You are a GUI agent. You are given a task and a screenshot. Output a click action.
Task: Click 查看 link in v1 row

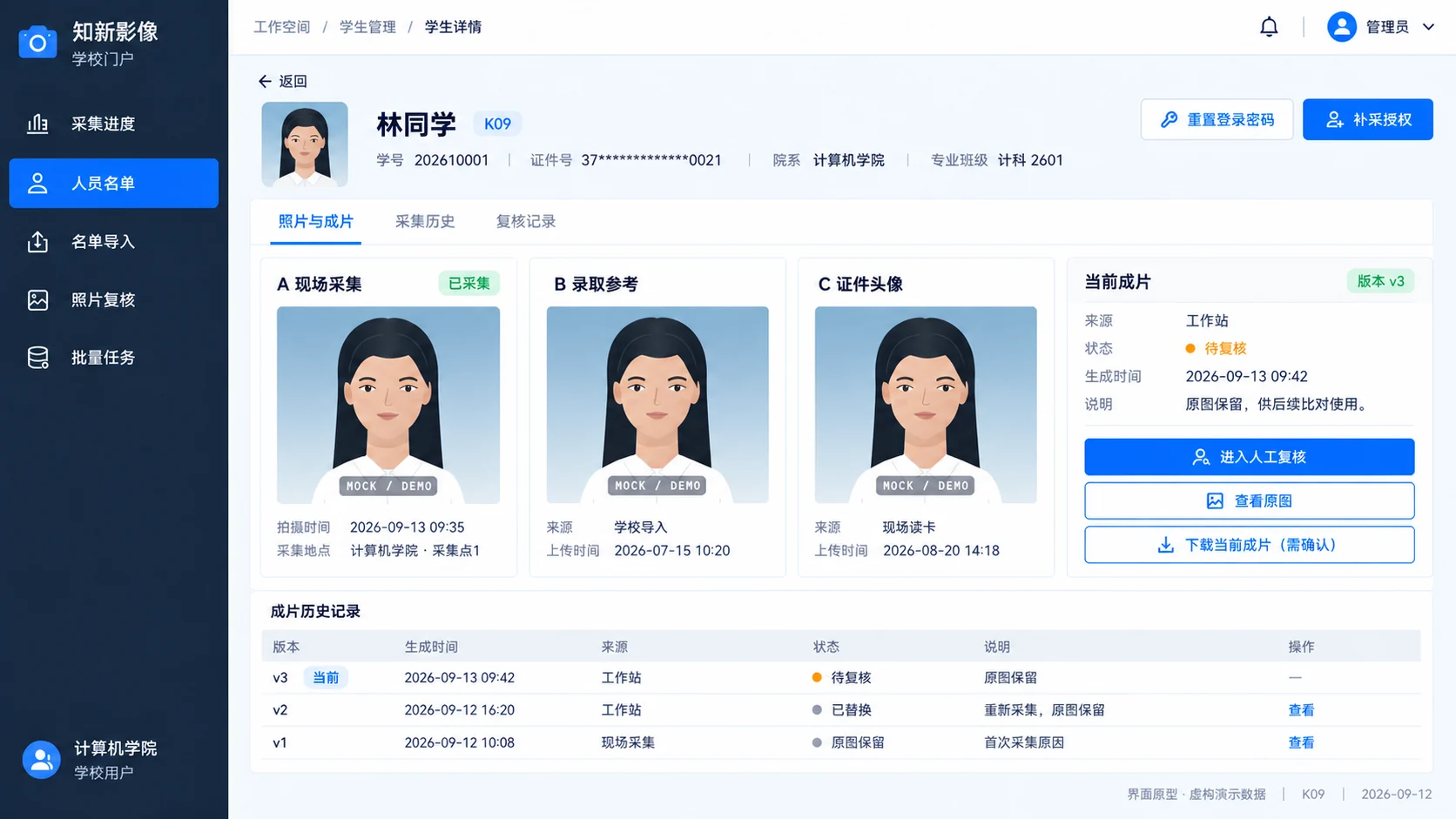[x=1301, y=742]
